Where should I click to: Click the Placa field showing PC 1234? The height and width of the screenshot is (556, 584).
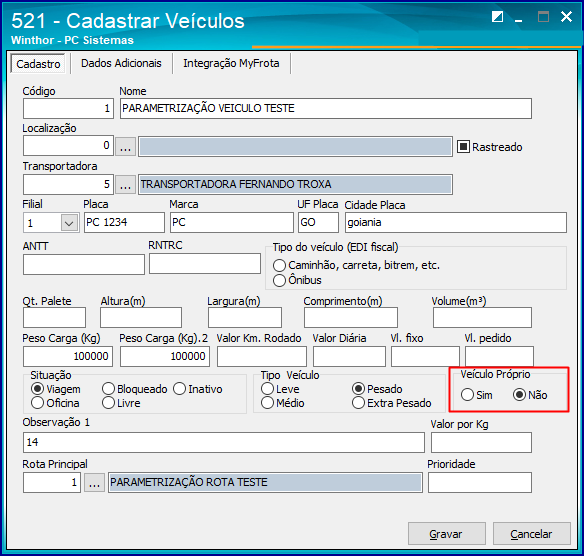click(x=124, y=222)
